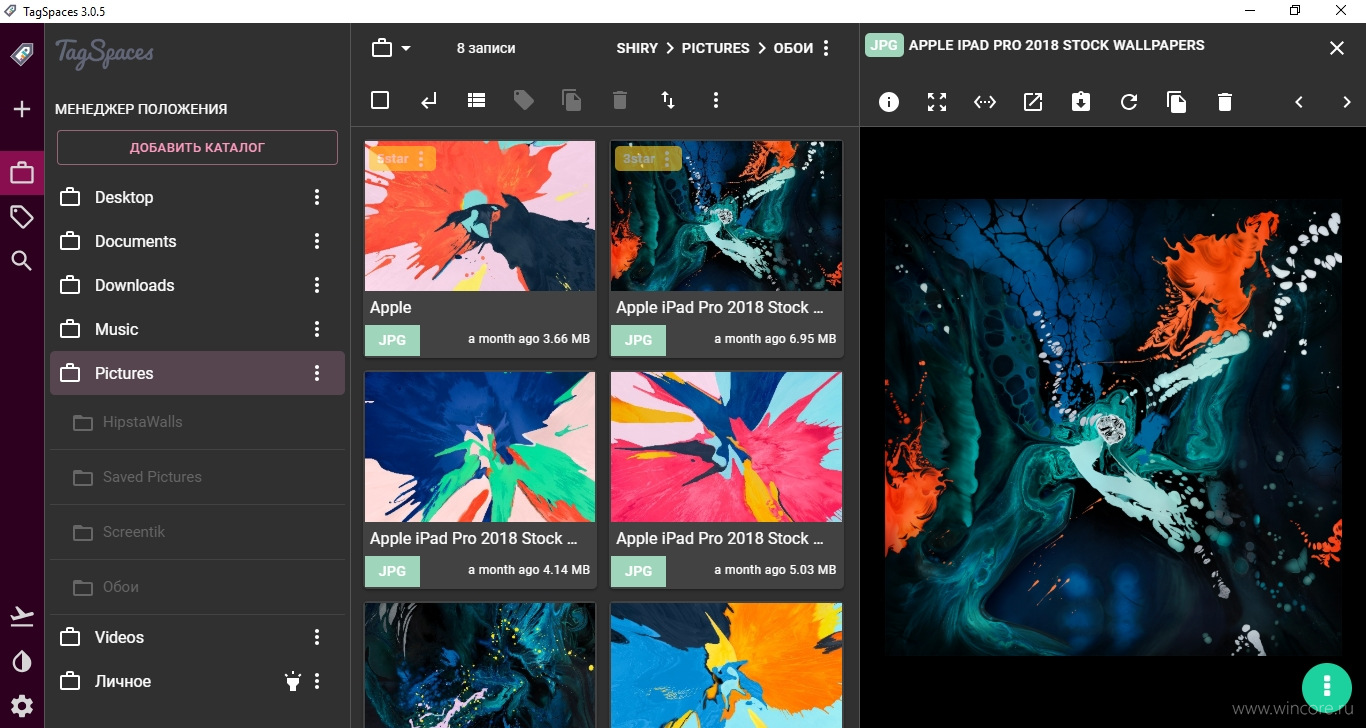Open the file toolbar more options menu

[716, 100]
